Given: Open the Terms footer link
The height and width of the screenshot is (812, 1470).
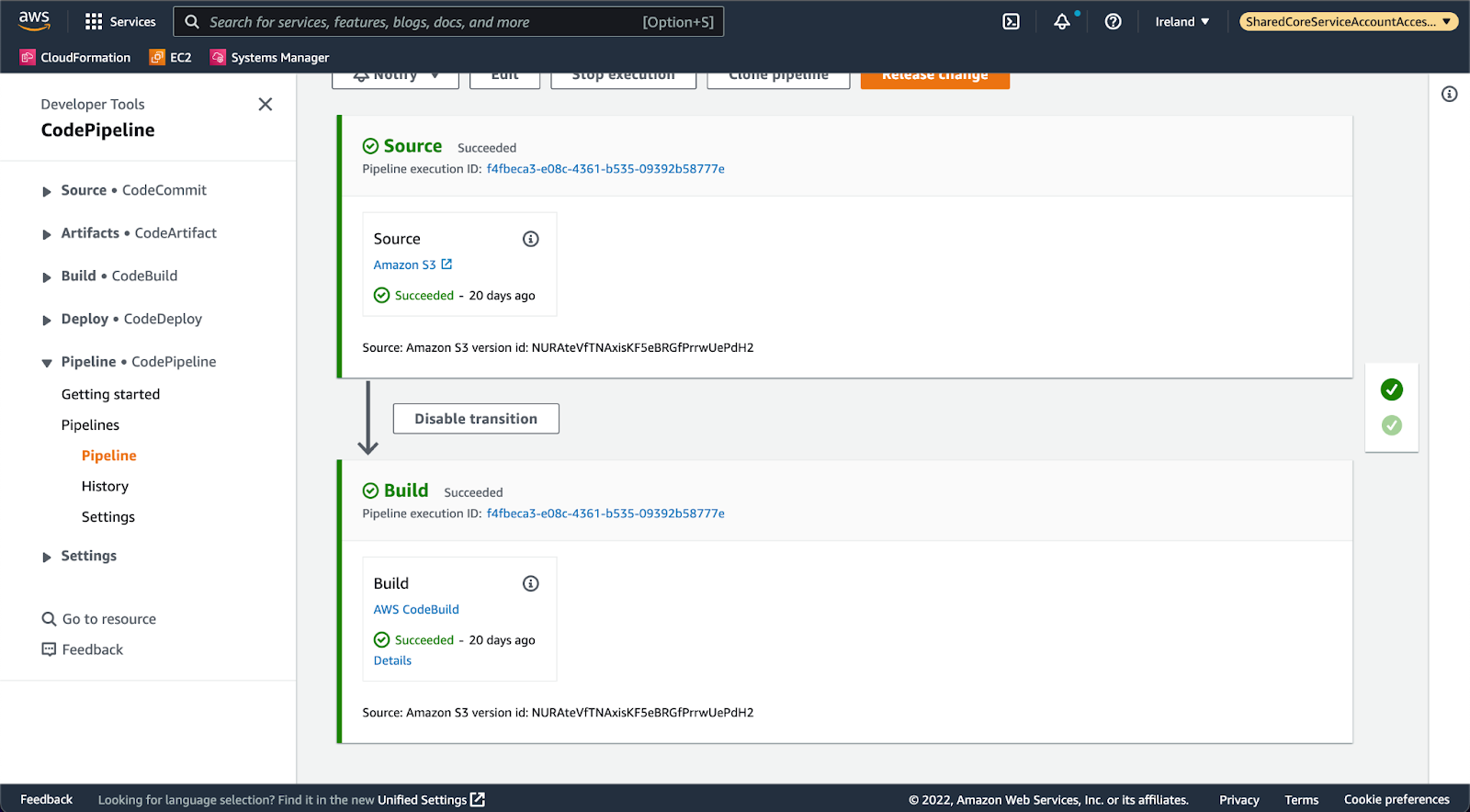Looking at the screenshot, I should coord(1301,800).
